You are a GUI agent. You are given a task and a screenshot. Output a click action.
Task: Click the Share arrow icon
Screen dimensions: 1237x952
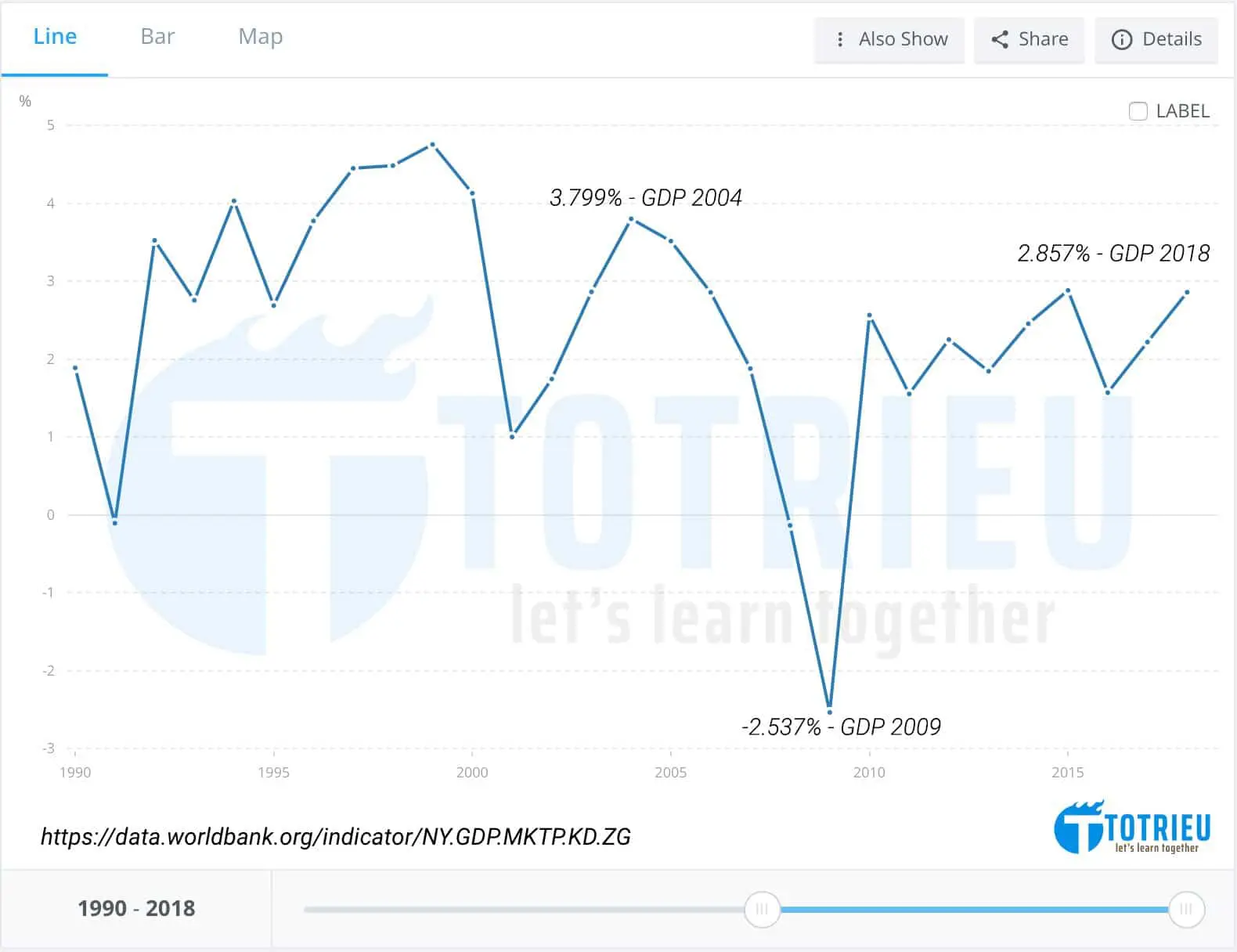1000,39
